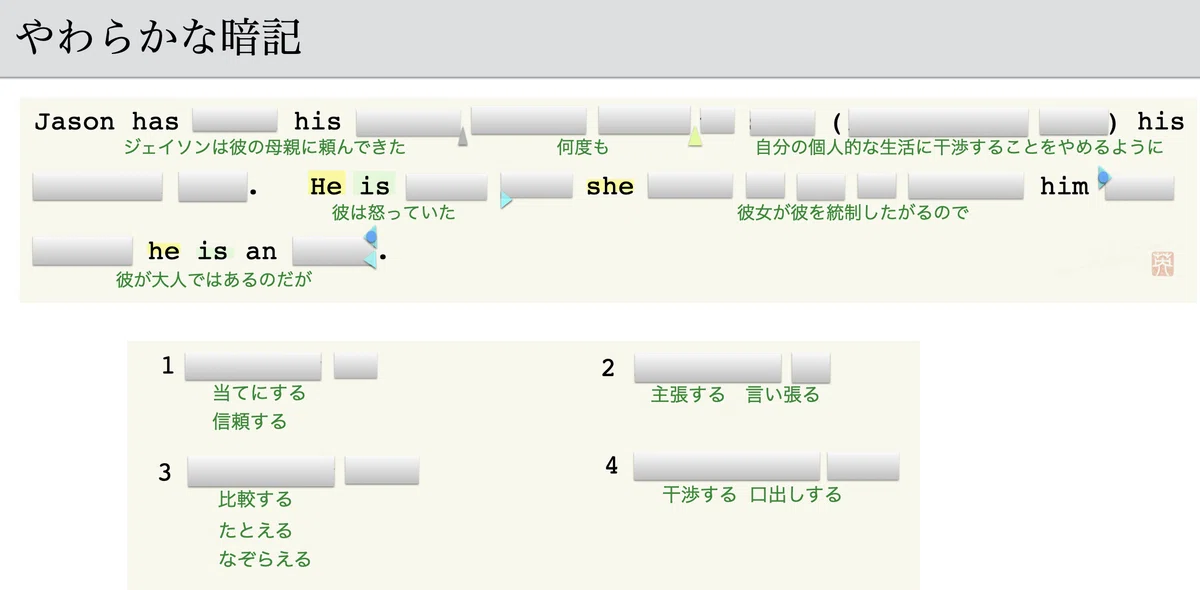Reveal the long hidden word after the open parenthesis

938,122
